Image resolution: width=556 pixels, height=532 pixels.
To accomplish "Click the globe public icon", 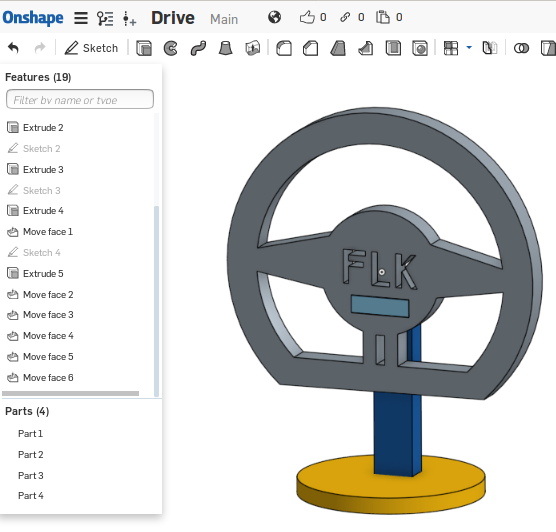I will point(274,17).
